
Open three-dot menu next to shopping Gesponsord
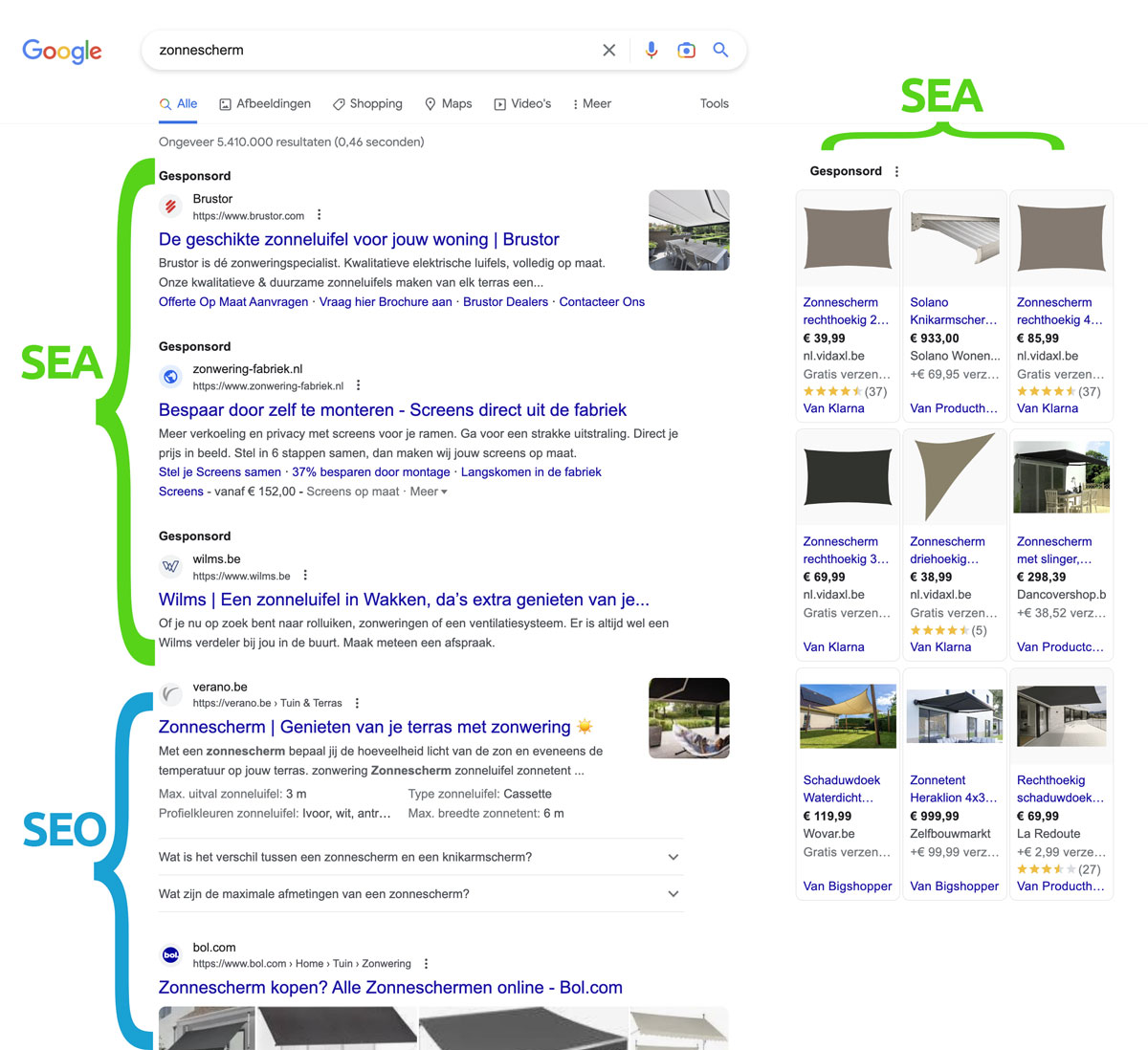(x=896, y=171)
